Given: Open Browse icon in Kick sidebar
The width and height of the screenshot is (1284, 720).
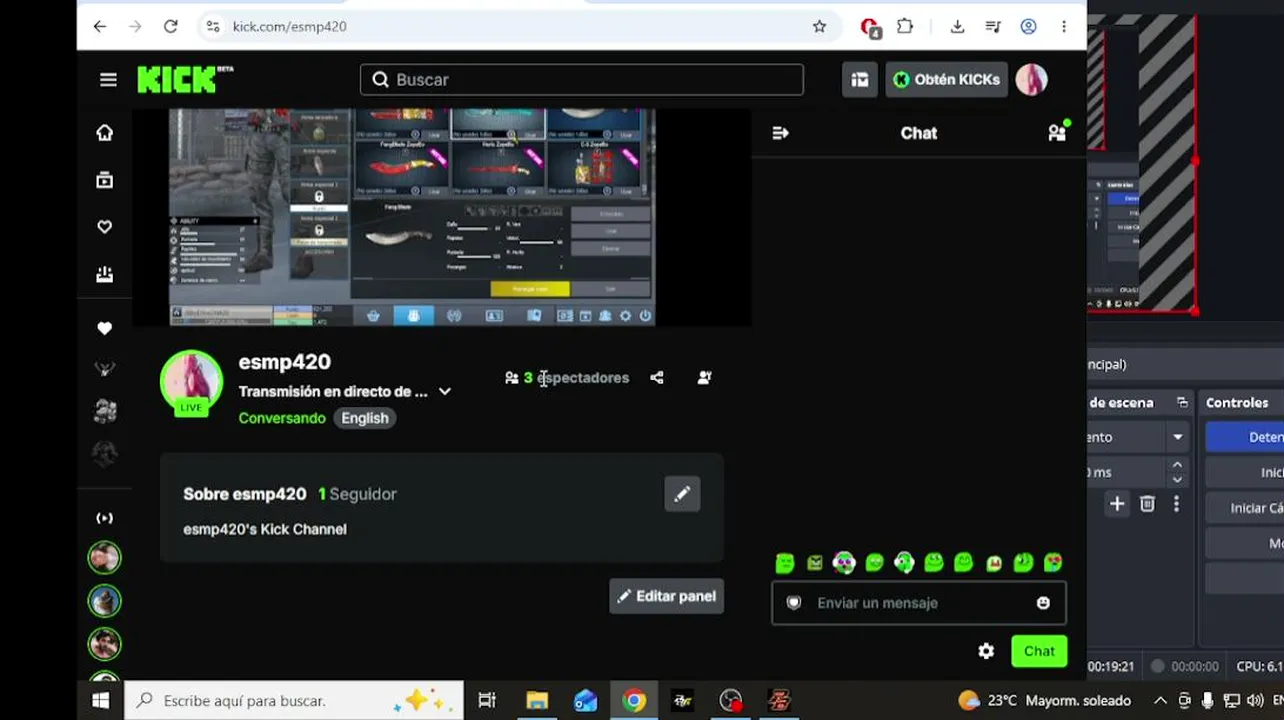Looking at the screenshot, I should [104, 180].
